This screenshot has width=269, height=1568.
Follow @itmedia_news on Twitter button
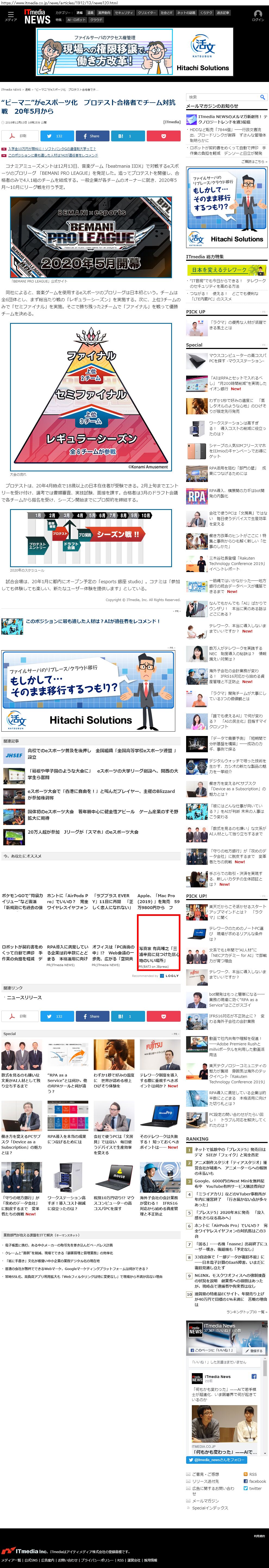217,1460
